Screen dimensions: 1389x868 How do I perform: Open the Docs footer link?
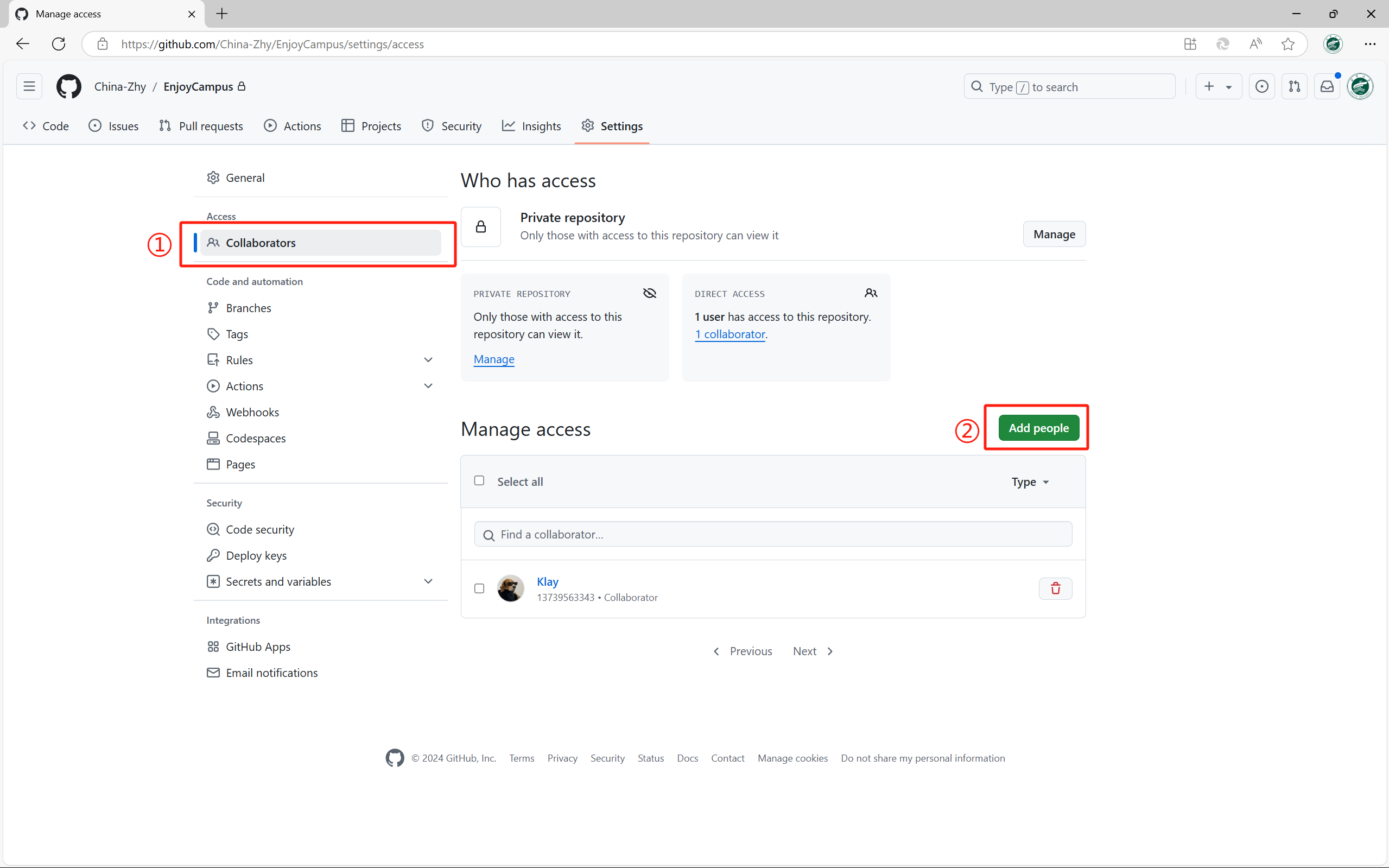pyautogui.click(x=687, y=758)
